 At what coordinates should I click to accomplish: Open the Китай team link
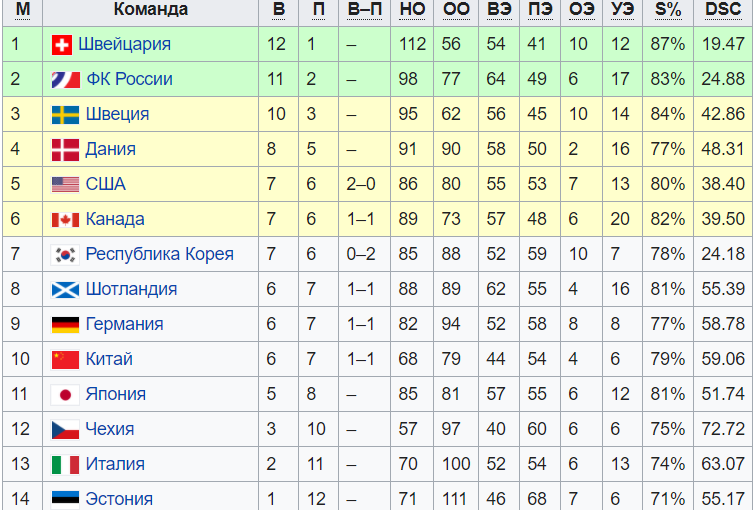109,359
